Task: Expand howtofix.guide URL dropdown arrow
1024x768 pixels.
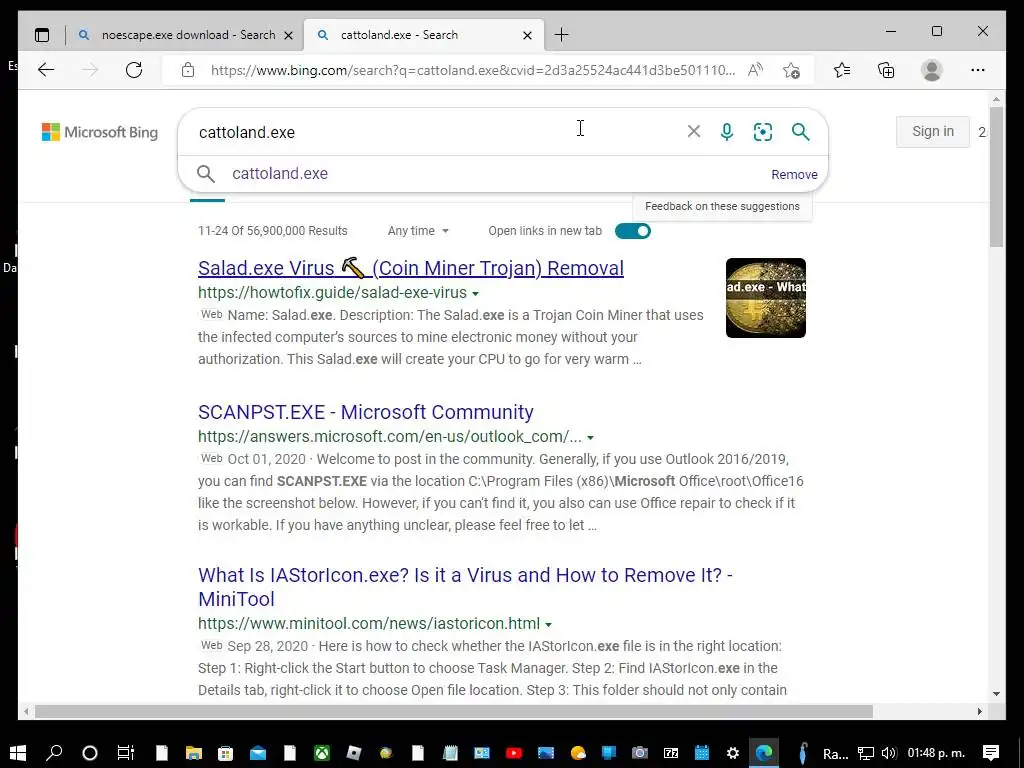Action: pos(475,294)
